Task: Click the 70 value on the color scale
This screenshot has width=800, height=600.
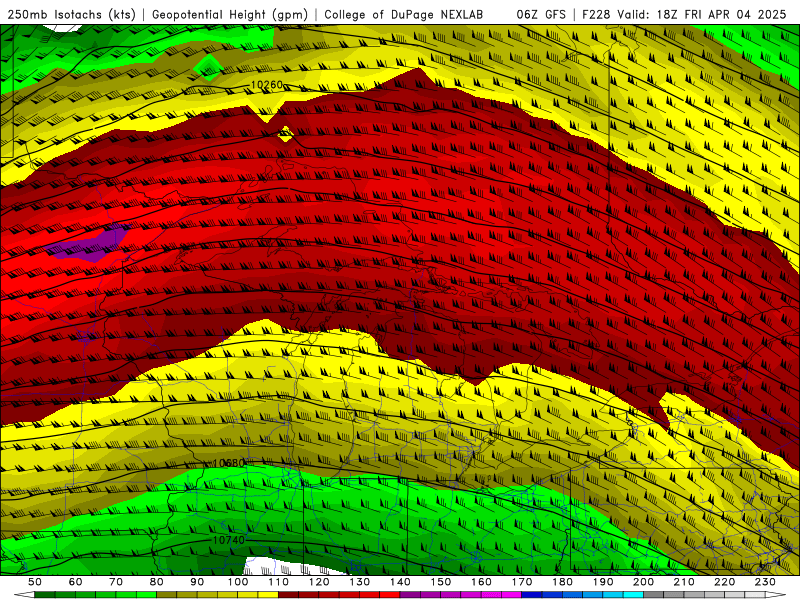Action: (x=116, y=582)
